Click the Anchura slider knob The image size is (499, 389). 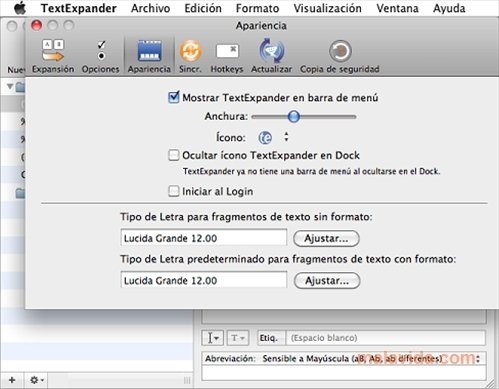pyautogui.click(x=294, y=117)
